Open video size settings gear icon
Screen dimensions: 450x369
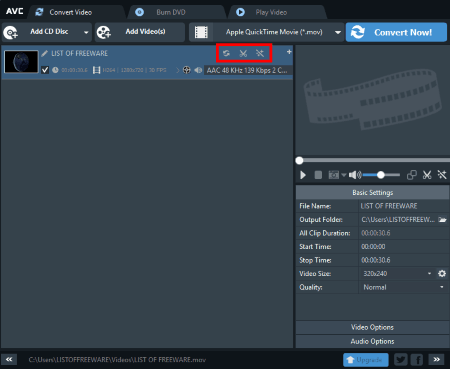[442, 274]
